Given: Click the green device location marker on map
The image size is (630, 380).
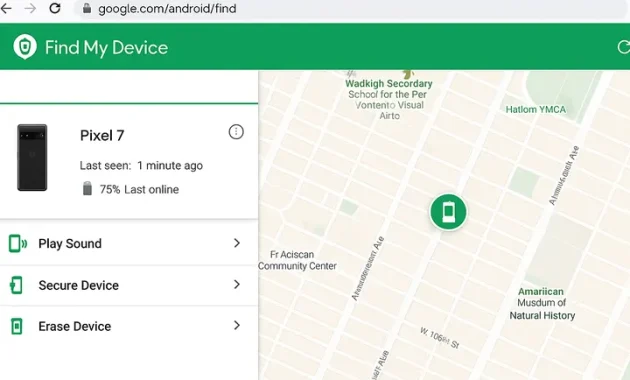Looking at the screenshot, I should tap(448, 212).
